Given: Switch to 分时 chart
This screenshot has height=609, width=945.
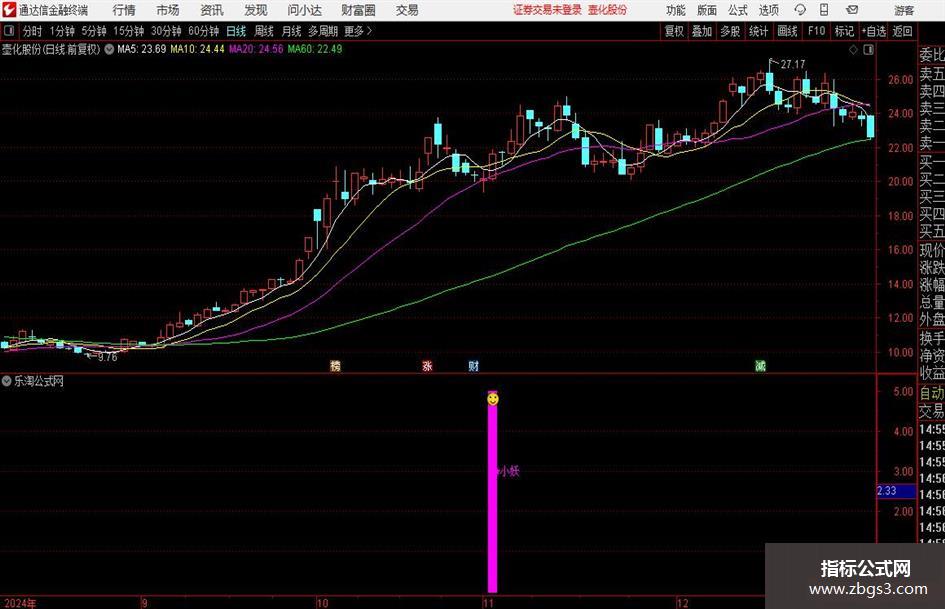Looking at the screenshot, I should 32,31.
